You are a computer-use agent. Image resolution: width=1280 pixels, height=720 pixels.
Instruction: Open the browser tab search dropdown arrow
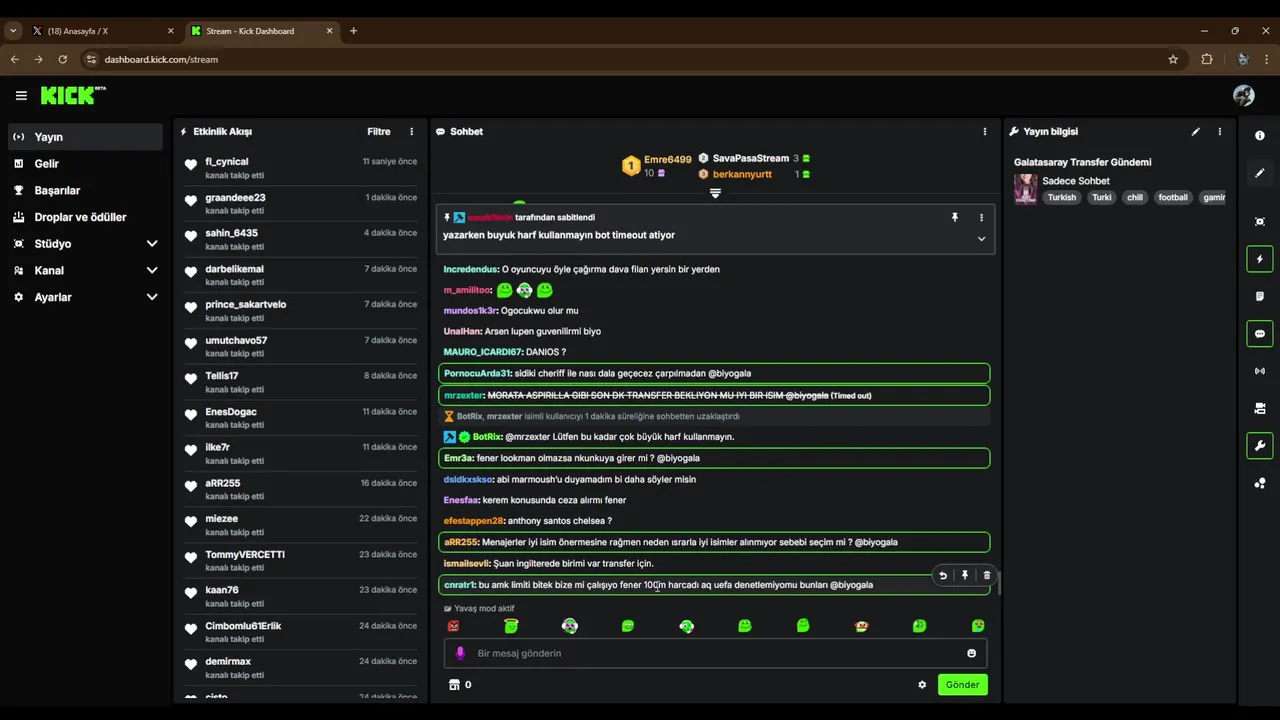pos(12,31)
